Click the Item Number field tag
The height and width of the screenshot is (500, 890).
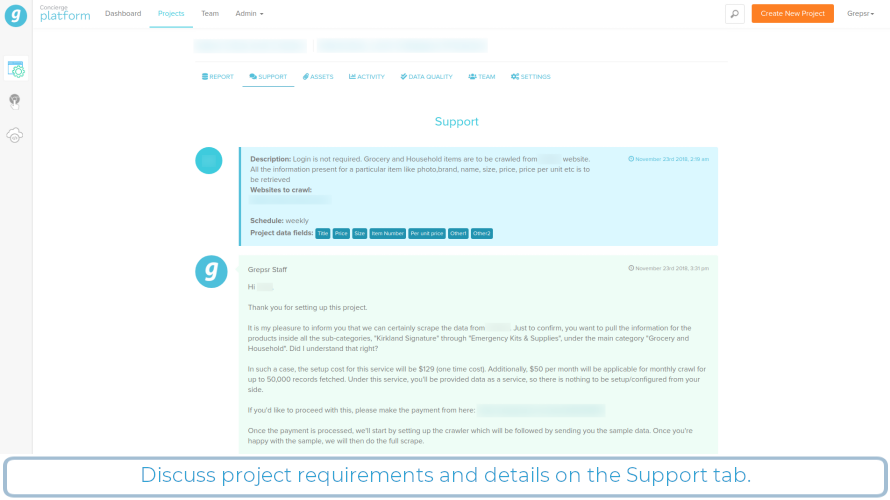click(387, 233)
